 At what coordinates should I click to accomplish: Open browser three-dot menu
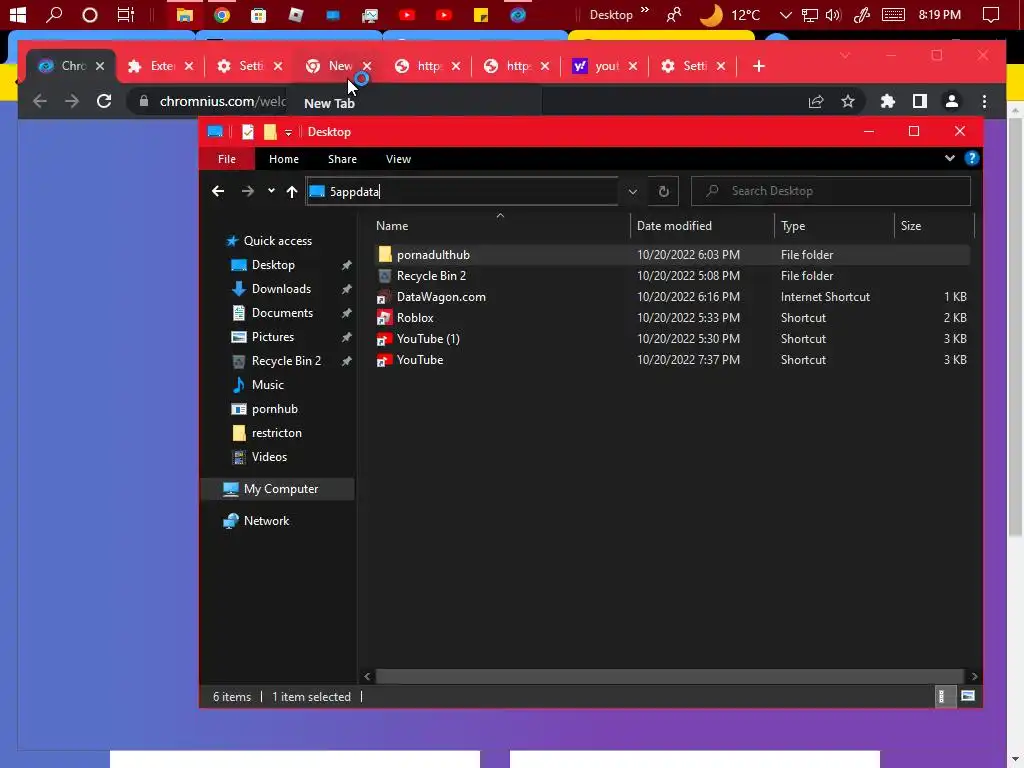984,101
